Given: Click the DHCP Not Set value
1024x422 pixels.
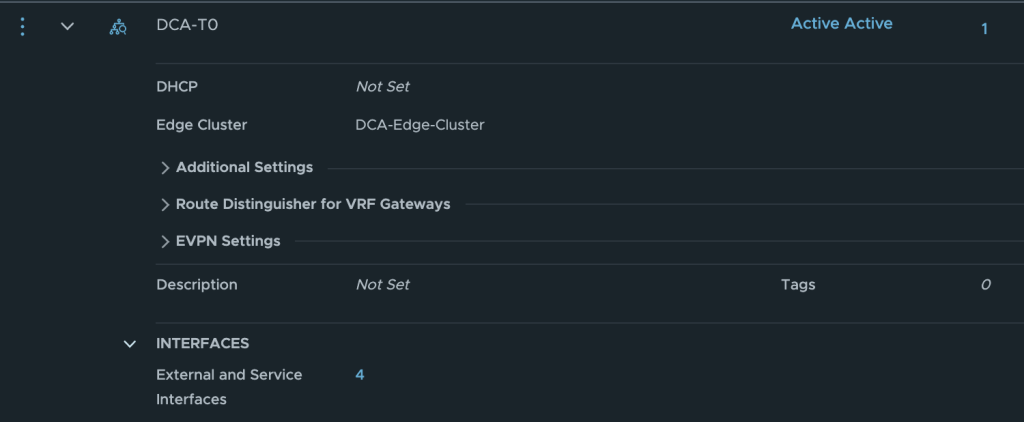Looking at the screenshot, I should (x=383, y=86).
